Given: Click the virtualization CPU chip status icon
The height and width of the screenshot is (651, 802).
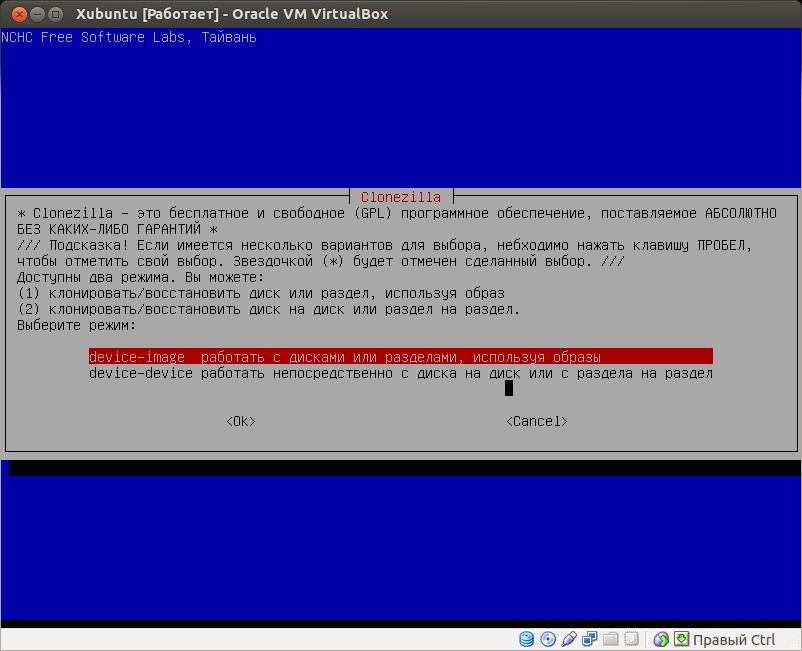Looking at the screenshot, I should (x=632, y=639).
